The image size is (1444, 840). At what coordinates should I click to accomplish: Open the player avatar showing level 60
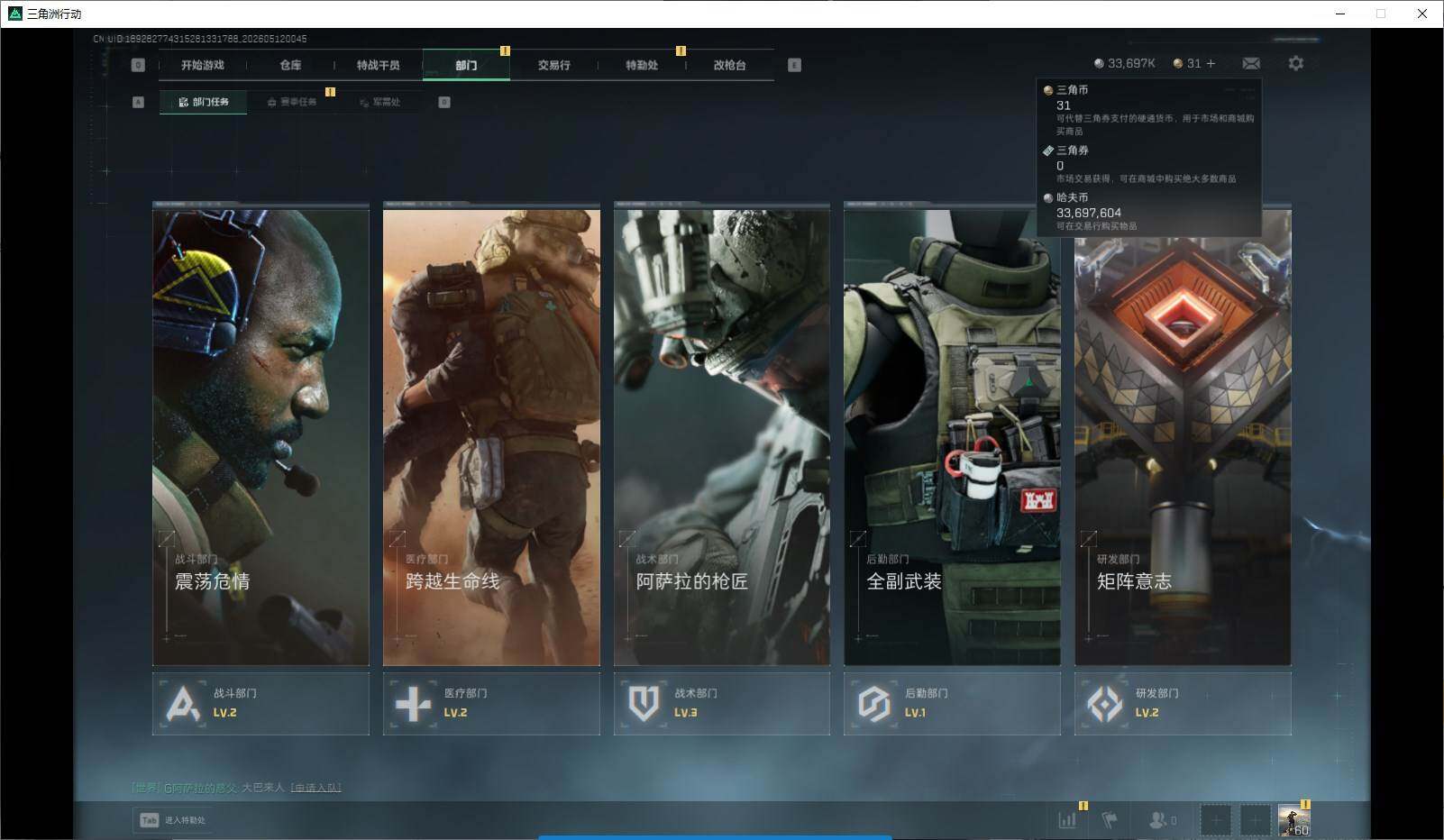[1294, 819]
